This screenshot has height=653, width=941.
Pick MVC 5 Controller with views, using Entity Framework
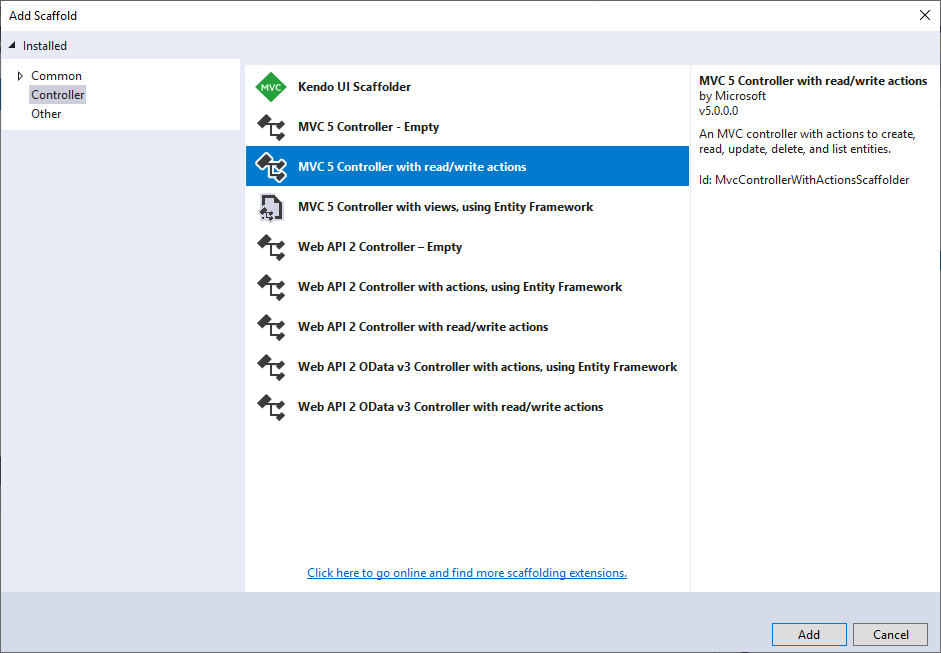click(467, 207)
